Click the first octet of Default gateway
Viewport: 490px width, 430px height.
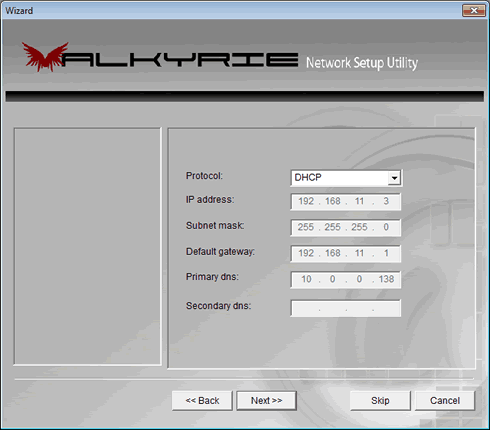coord(306,253)
